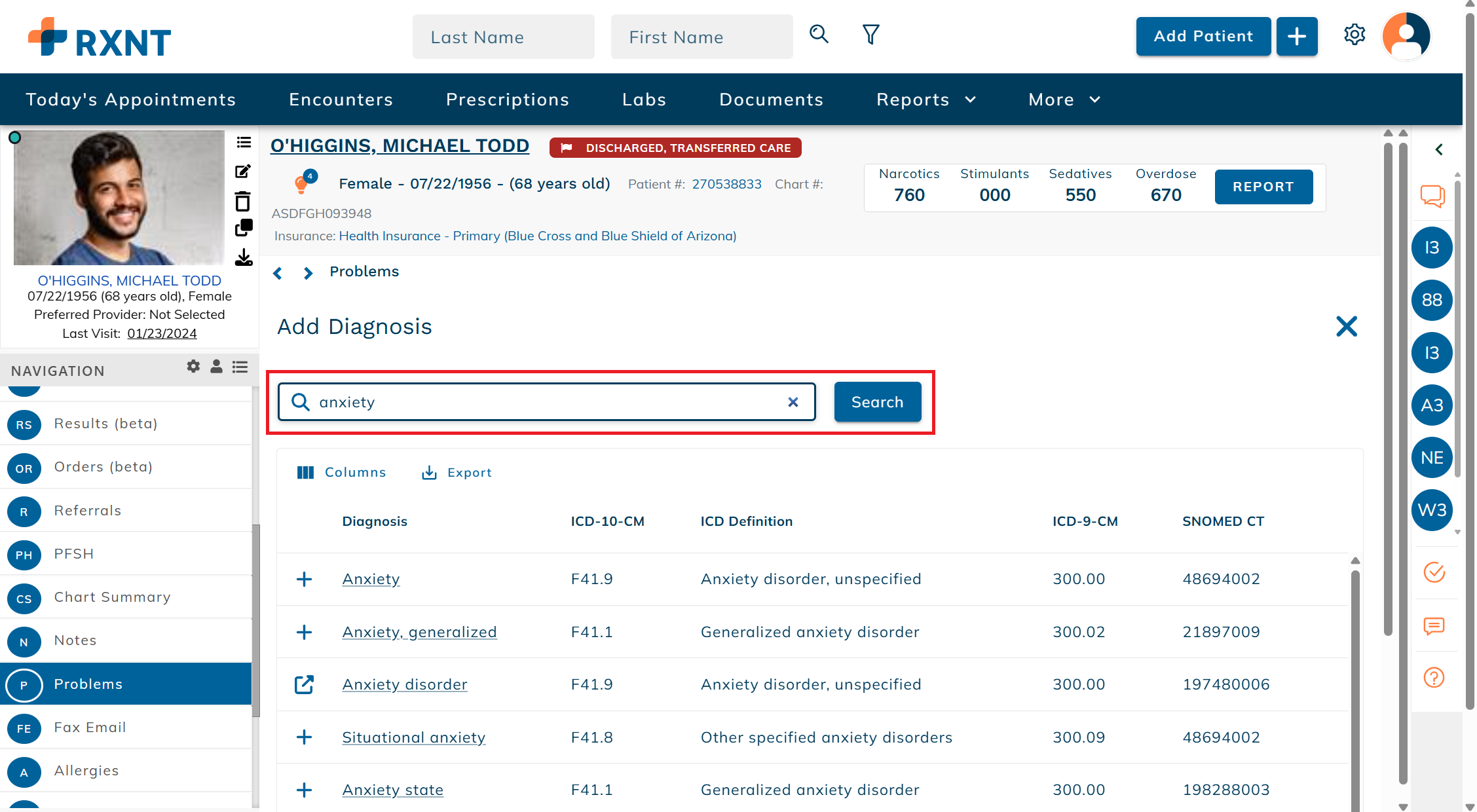Viewport: 1477px width, 812px height.
Task: Select Results (beta) in navigation
Action: point(126,424)
